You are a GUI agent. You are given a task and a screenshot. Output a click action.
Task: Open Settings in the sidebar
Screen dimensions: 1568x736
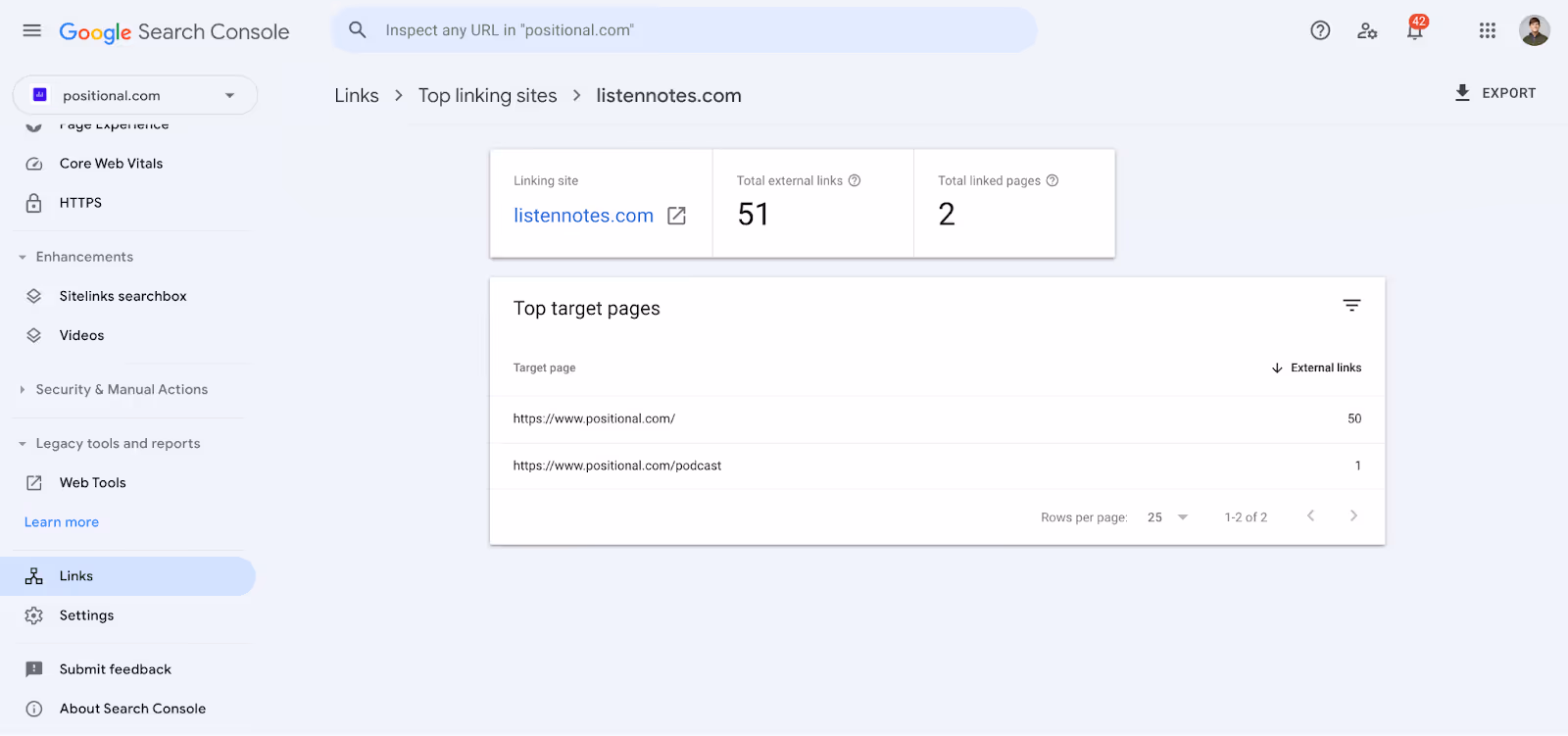click(x=86, y=615)
